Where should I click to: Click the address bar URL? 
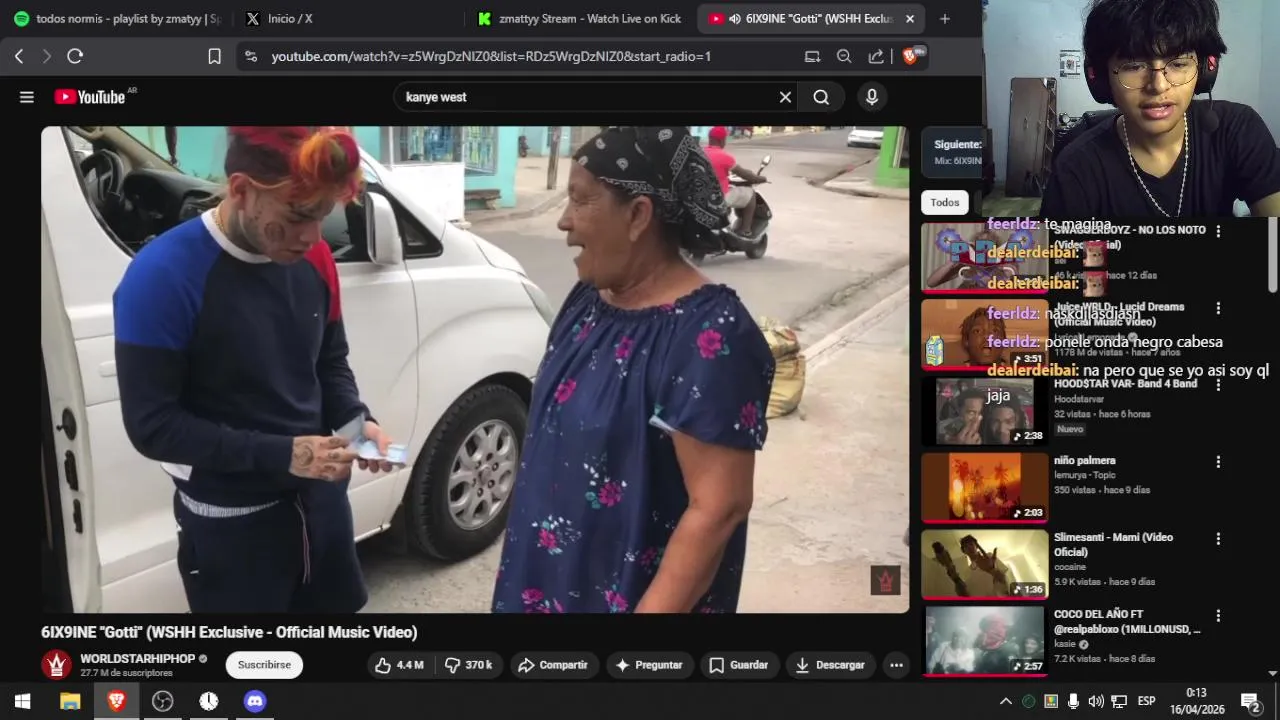pyautogui.click(x=491, y=57)
